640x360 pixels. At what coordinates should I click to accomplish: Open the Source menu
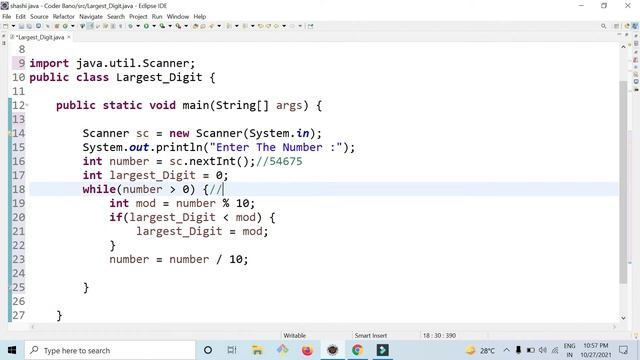[39, 17]
